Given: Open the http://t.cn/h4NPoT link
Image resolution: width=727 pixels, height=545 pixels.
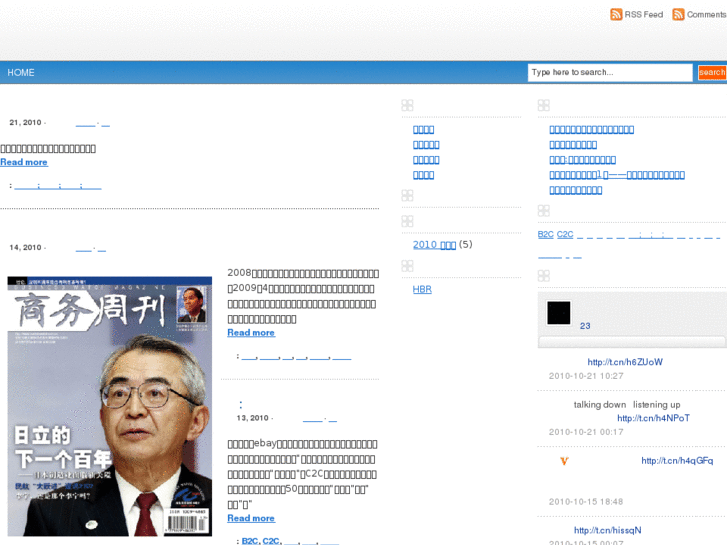Looking at the screenshot, I should click(x=653, y=418).
